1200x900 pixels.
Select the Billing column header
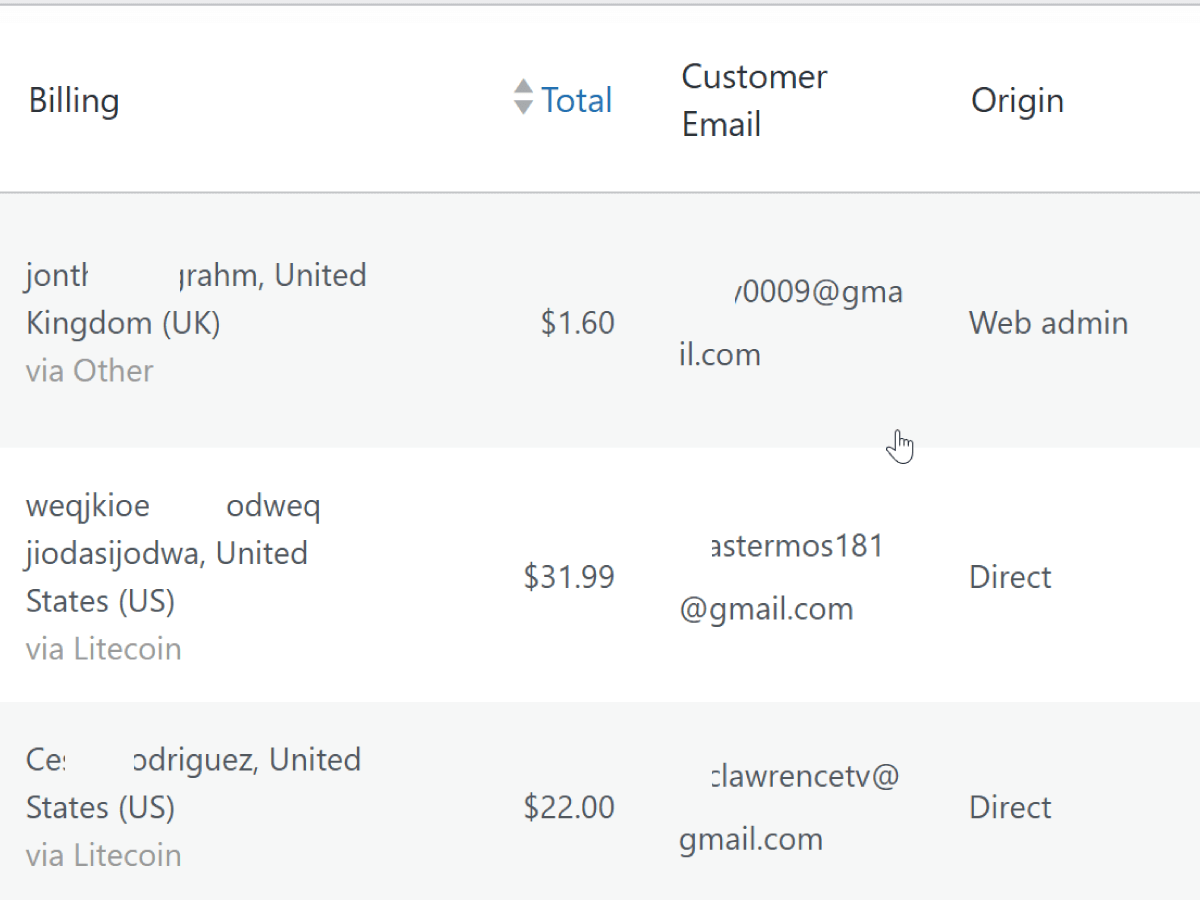[x=74, y=100]
